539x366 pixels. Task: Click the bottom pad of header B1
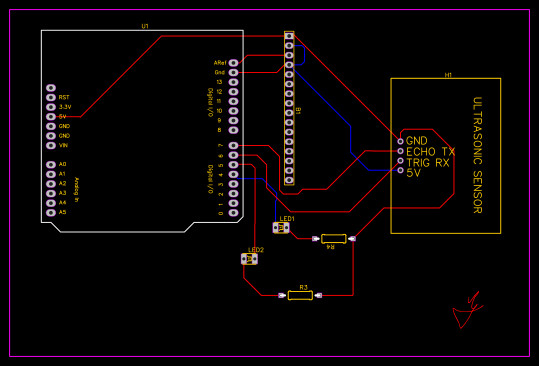289,180
